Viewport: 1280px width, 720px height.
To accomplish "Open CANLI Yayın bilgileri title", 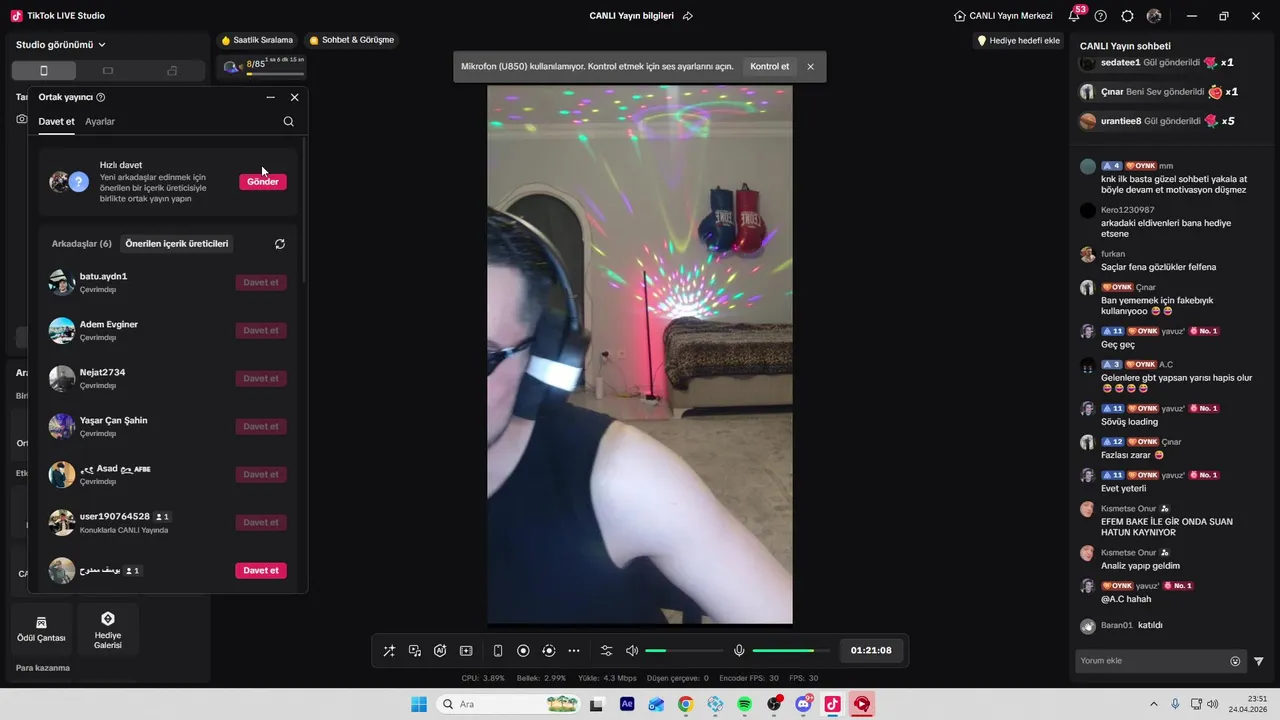I will click(x=632, y=16).
